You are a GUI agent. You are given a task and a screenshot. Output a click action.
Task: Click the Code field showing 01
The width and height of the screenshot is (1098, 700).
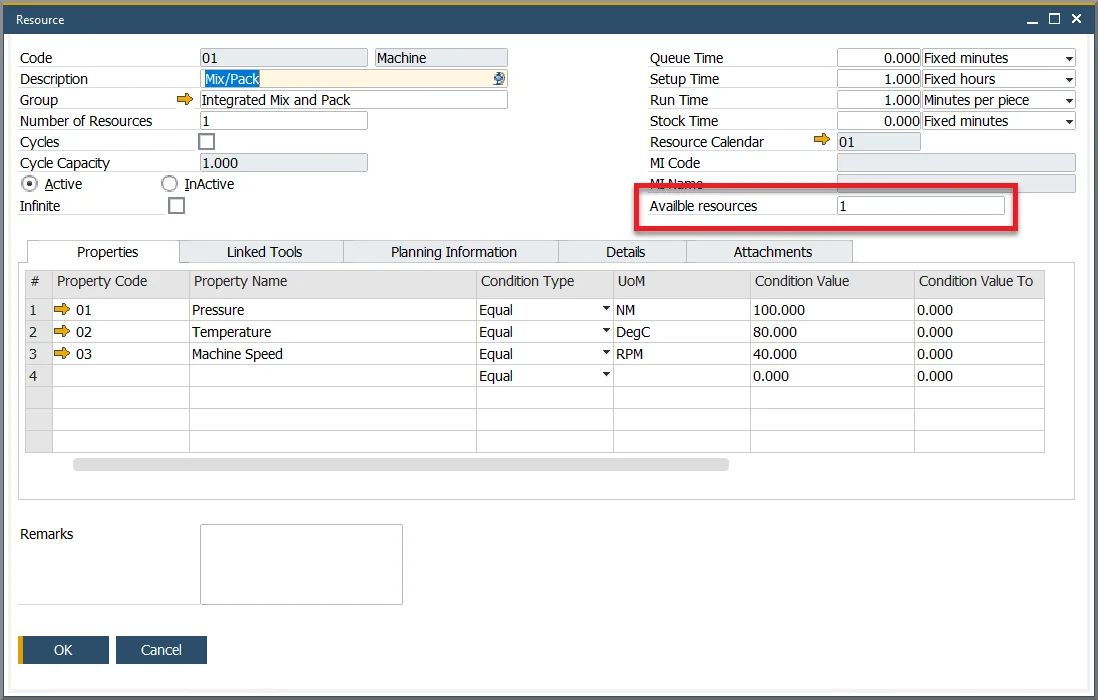(x=284, y=57)
